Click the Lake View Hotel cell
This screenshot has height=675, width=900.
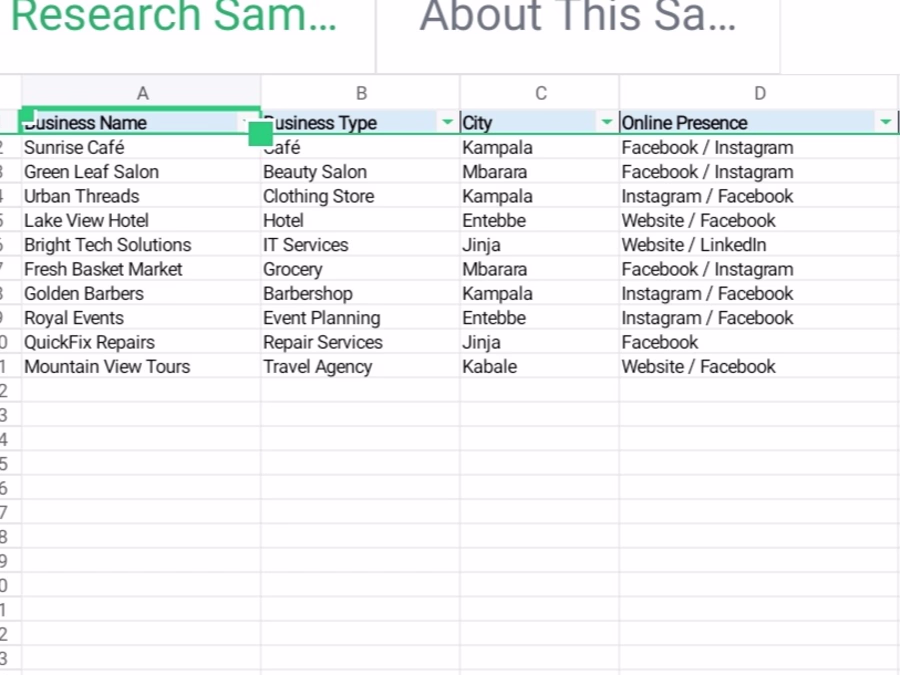[141, 220]
